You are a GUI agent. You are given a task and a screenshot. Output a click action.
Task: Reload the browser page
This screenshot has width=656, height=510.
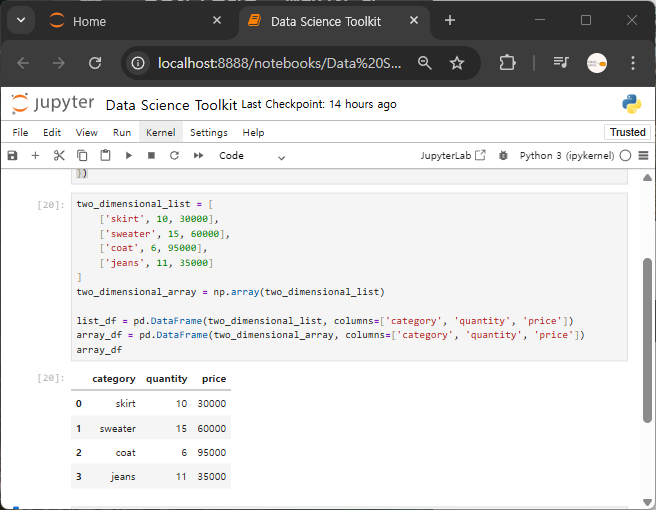95,63
